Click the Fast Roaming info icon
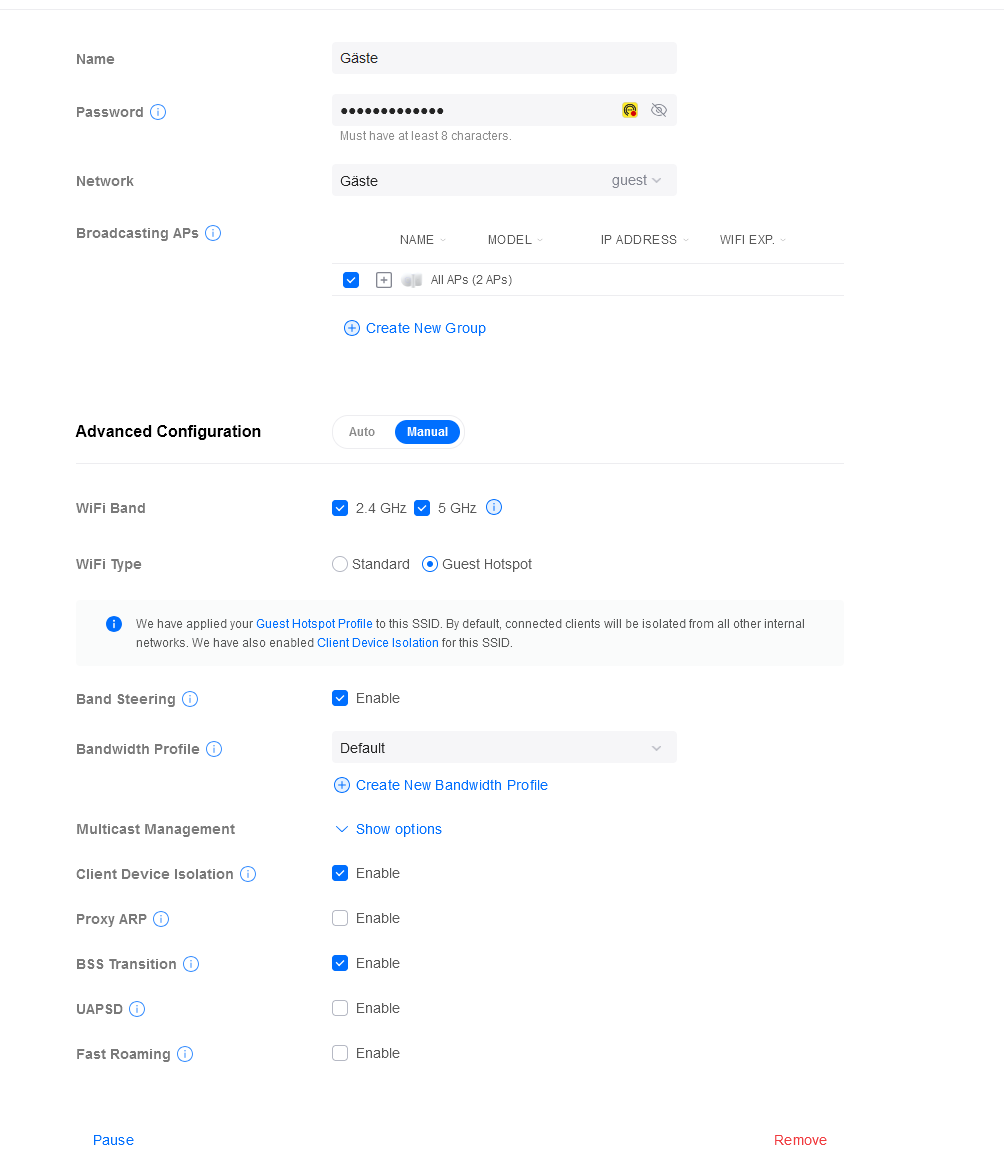Image resolution: width=1004 pixels, height=1171 pixels. click(x=185, y=1054)
